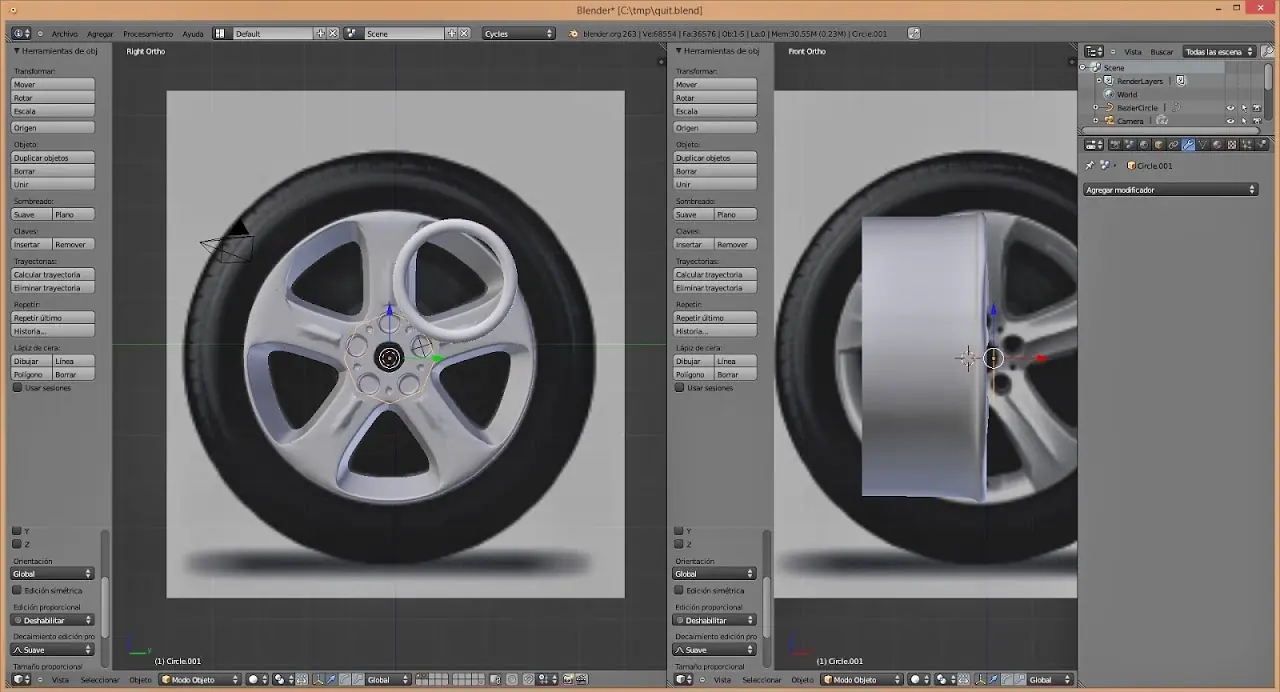Switch to Render properties tab icon
The height and width of the screenshot is (692, 1280).
pos(1115,144)
